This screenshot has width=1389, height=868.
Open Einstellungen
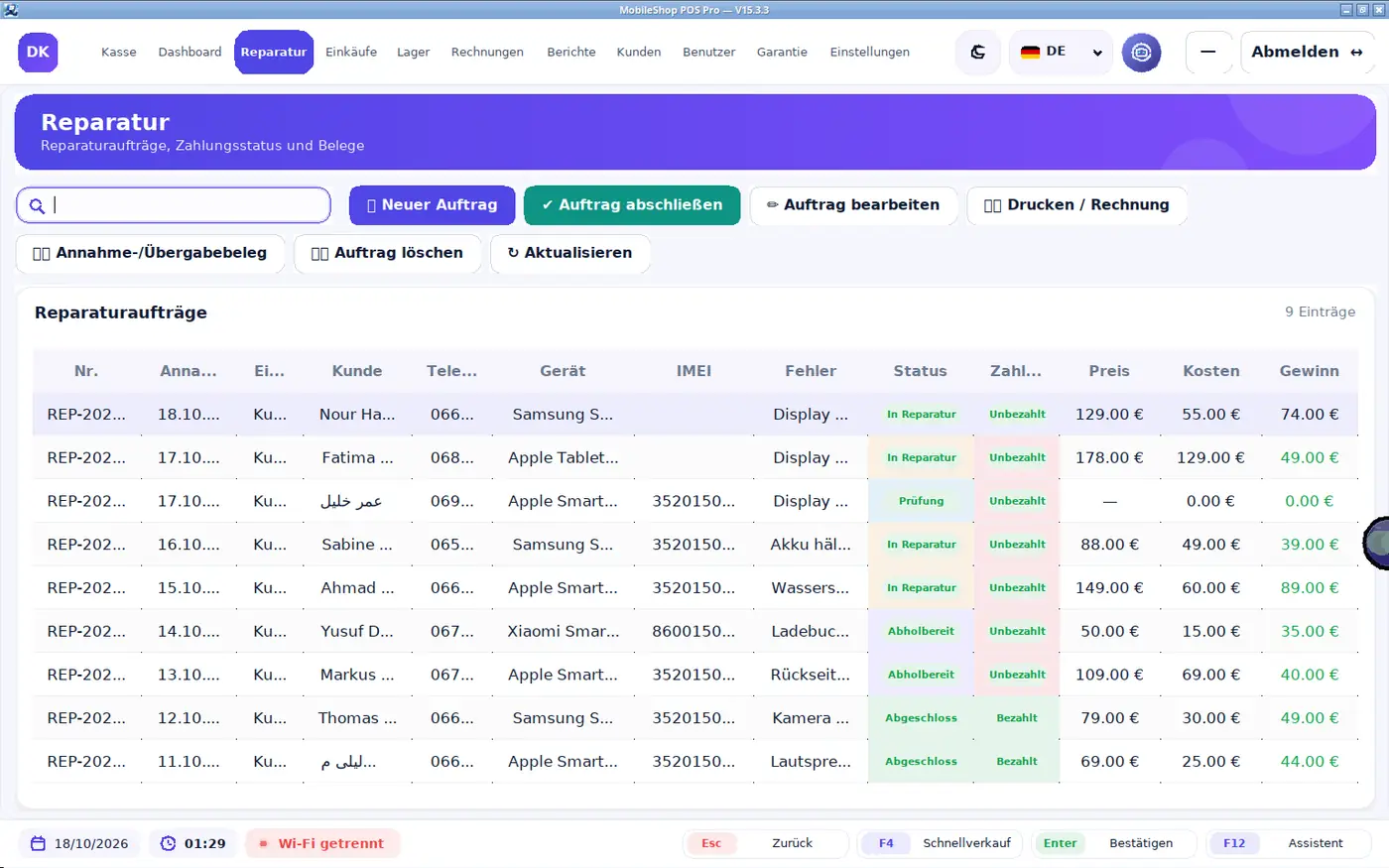coord(870,52)
